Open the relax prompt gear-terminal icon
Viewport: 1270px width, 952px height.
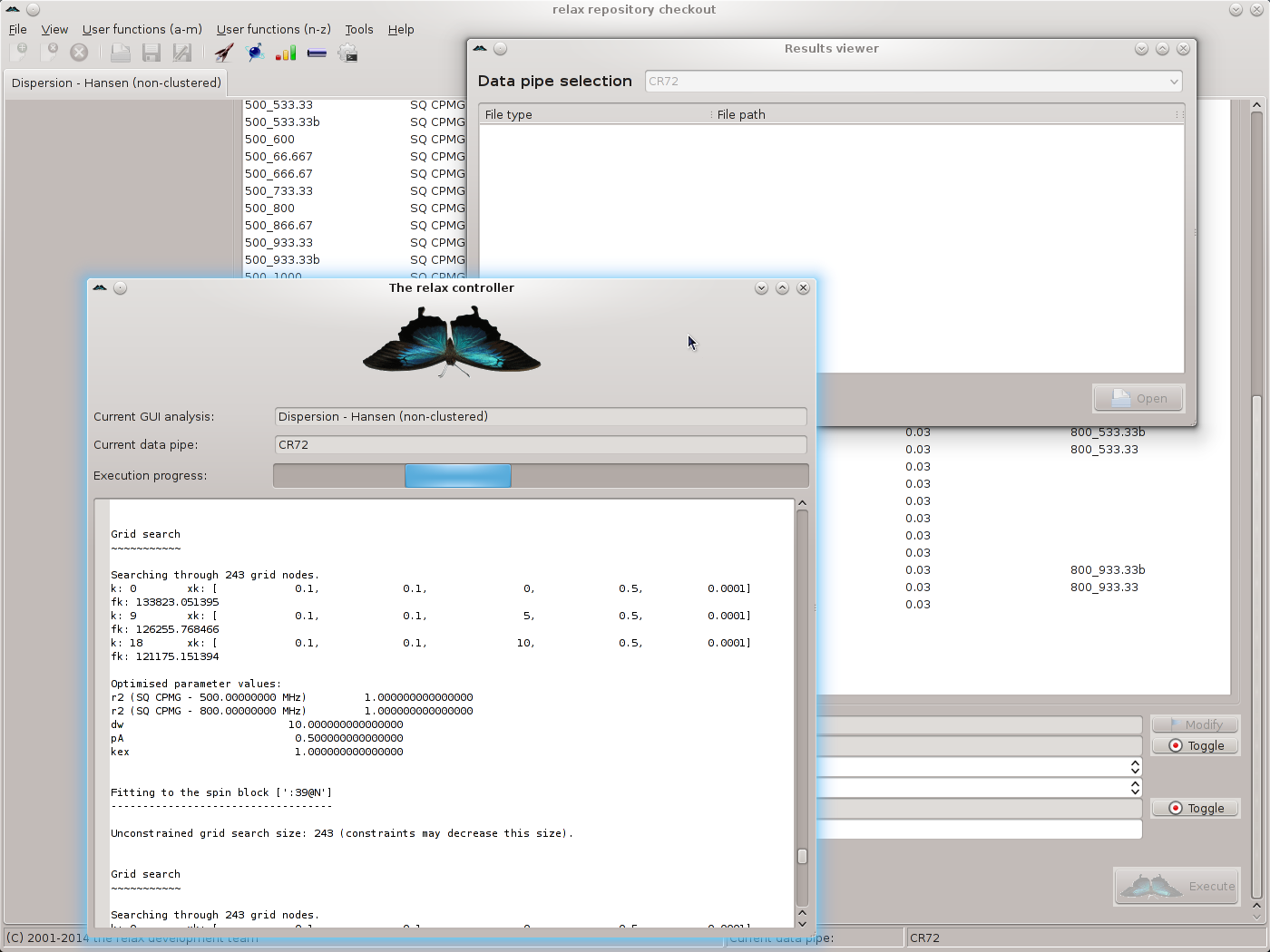(347, 53)
